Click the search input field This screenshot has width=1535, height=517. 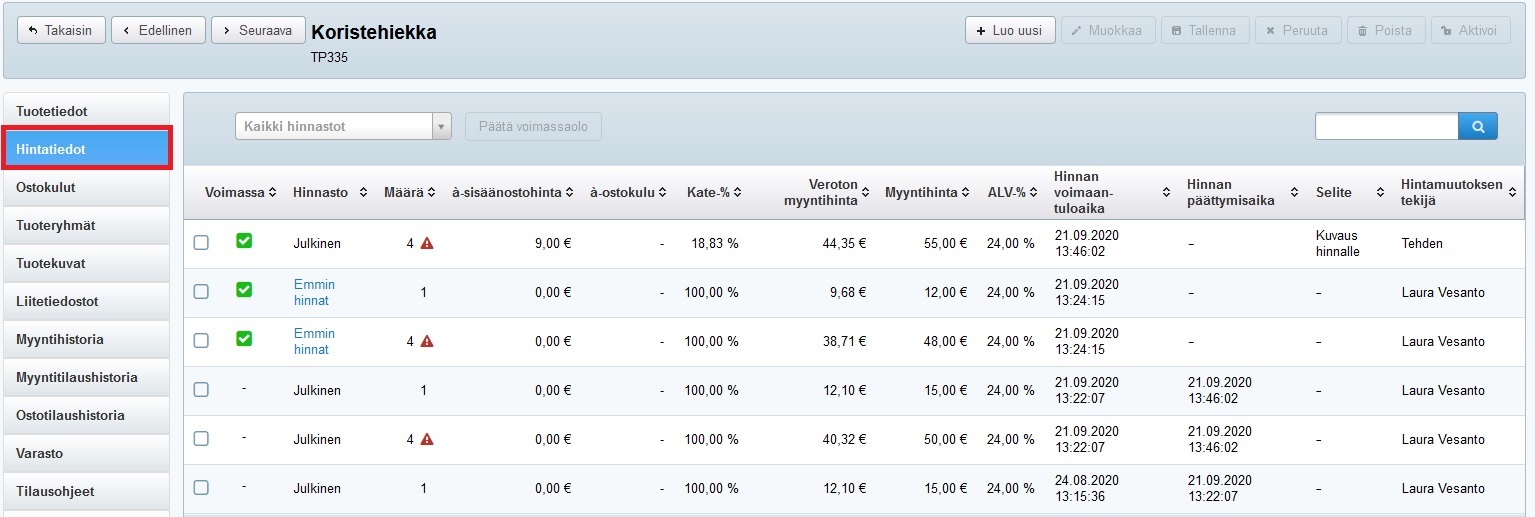coord(1386,126)
